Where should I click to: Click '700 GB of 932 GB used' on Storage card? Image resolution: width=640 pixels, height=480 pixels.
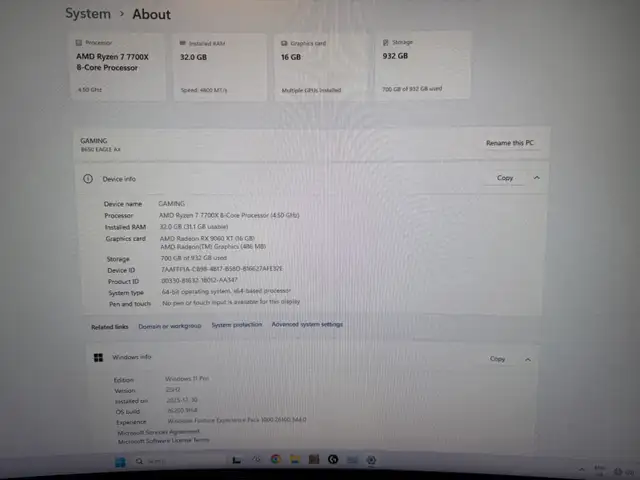tap(412, 89)
